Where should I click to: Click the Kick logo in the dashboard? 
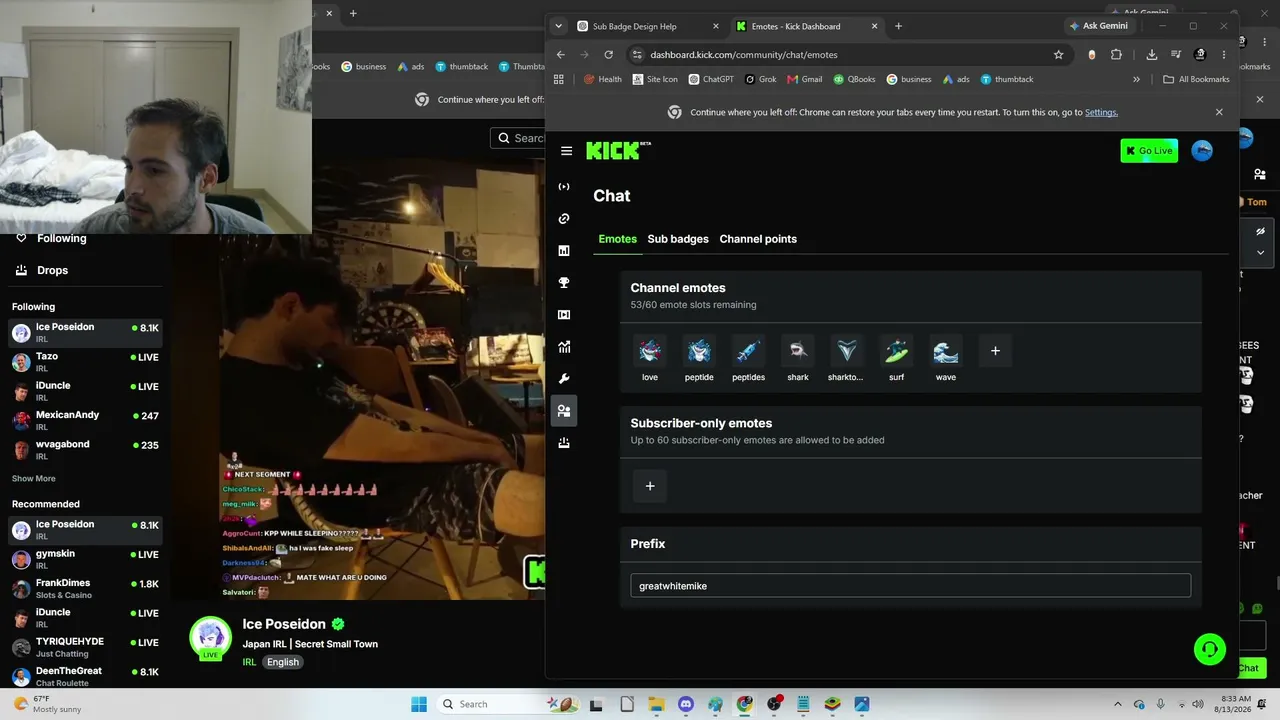(x=618, y=151)
